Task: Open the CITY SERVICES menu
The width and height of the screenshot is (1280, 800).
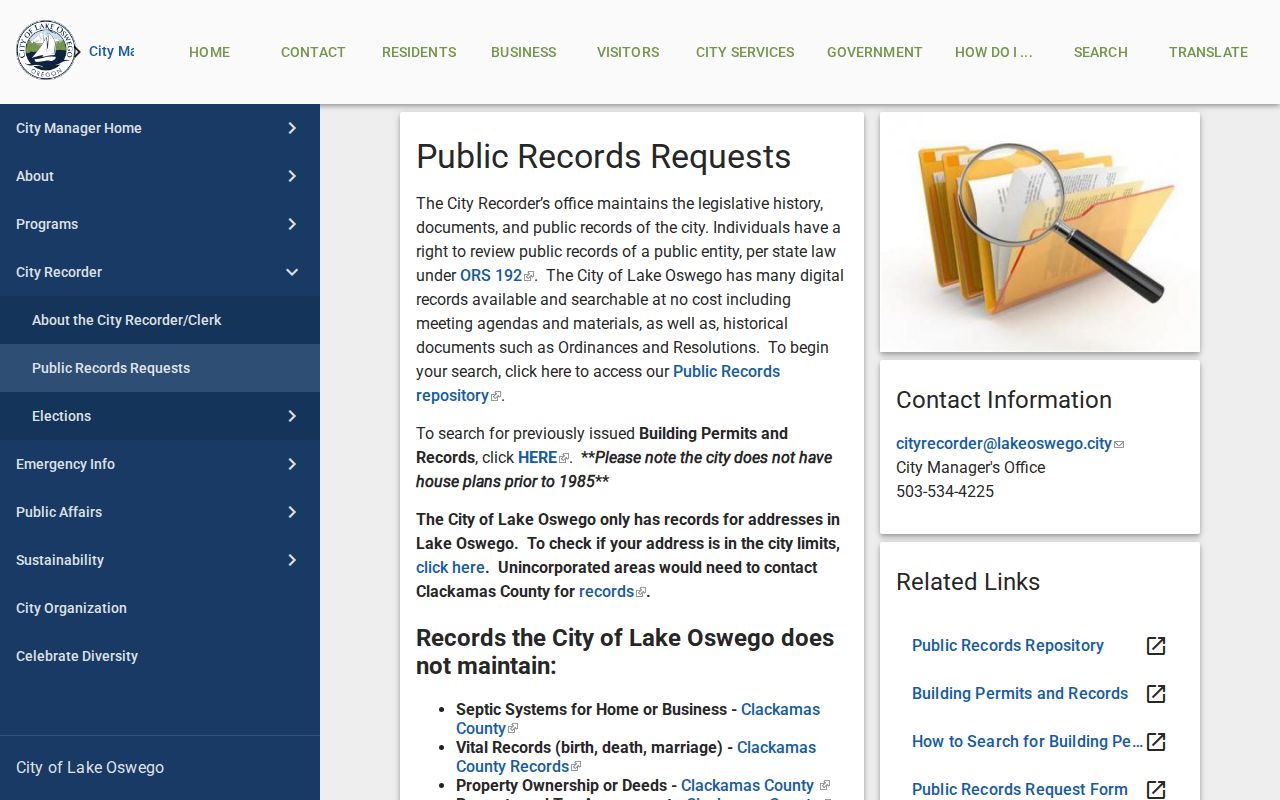Action: tap(745, 52)
